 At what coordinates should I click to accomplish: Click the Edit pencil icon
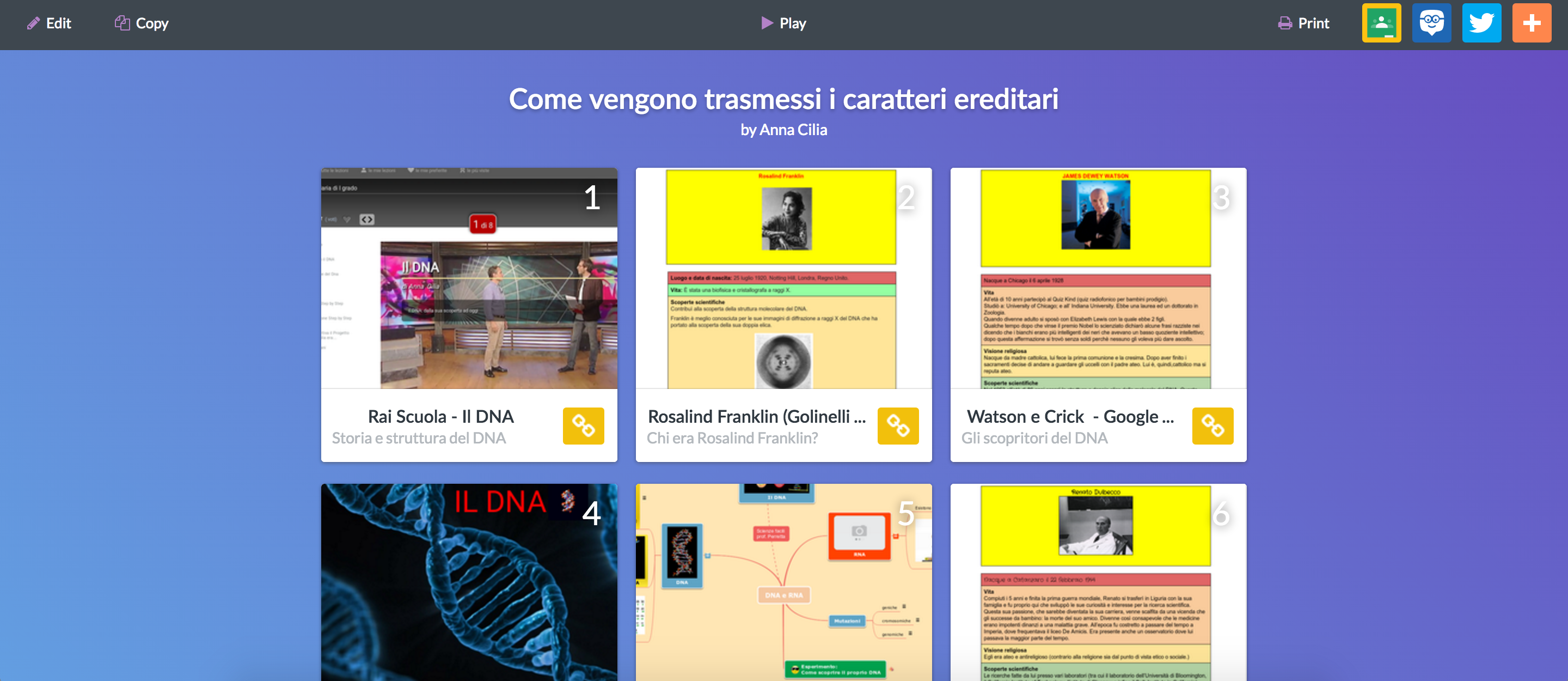tap(33, 23)
